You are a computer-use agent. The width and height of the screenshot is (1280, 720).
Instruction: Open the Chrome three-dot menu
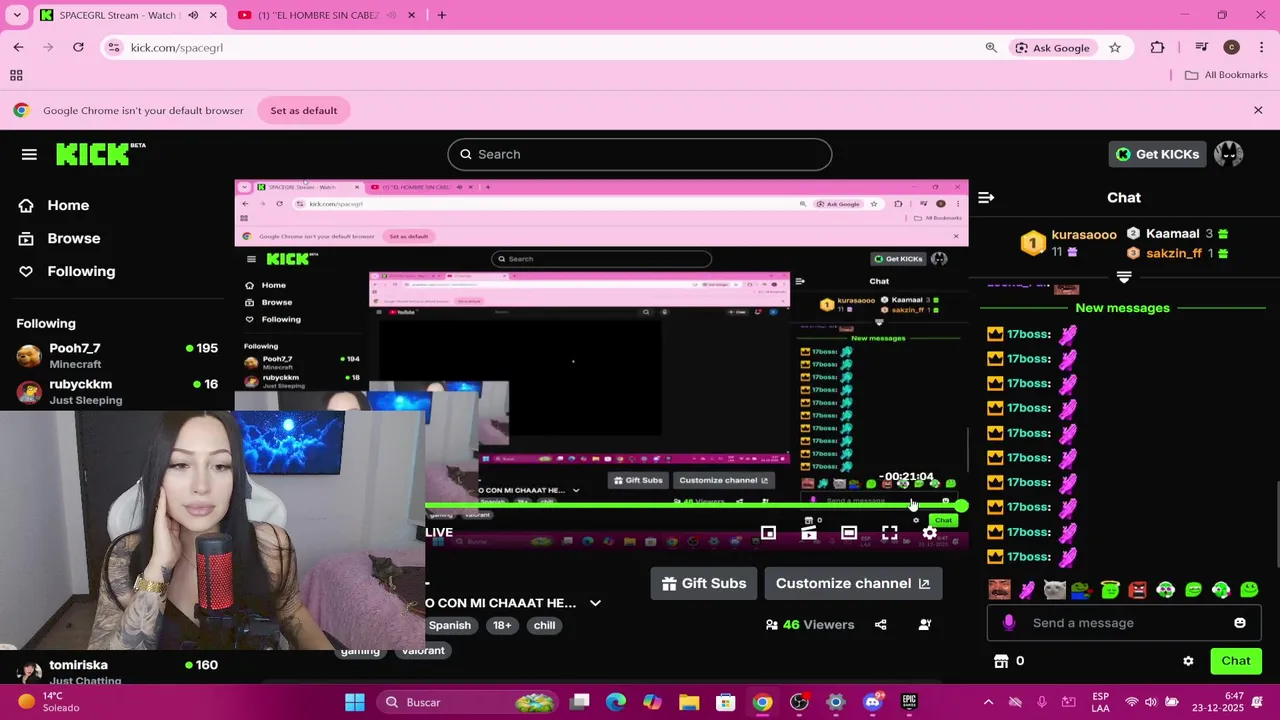click(1262, 47)
